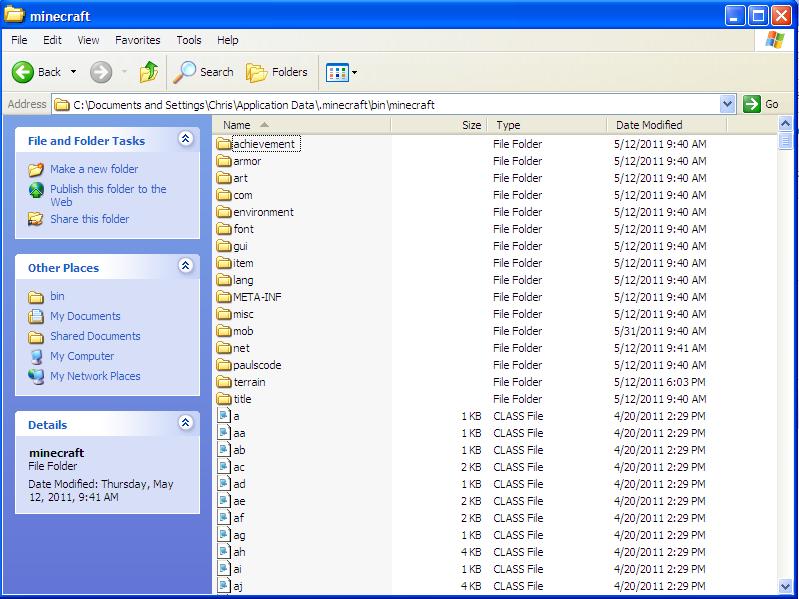
Task: Open the Tools menu
Action: point(189,40)
